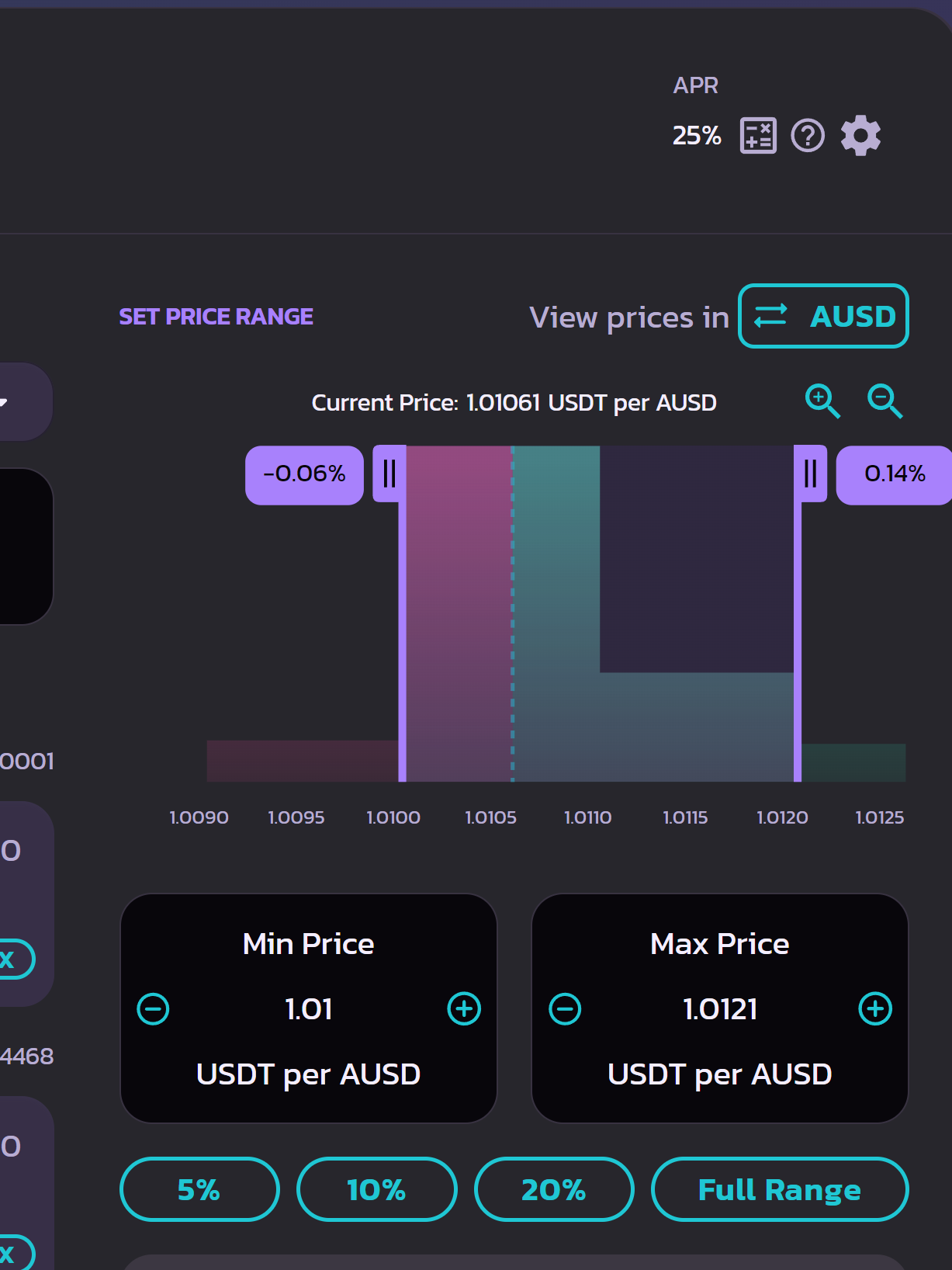Decrease the Max Price value
Screen dimensions: 952x1270
565,1009
